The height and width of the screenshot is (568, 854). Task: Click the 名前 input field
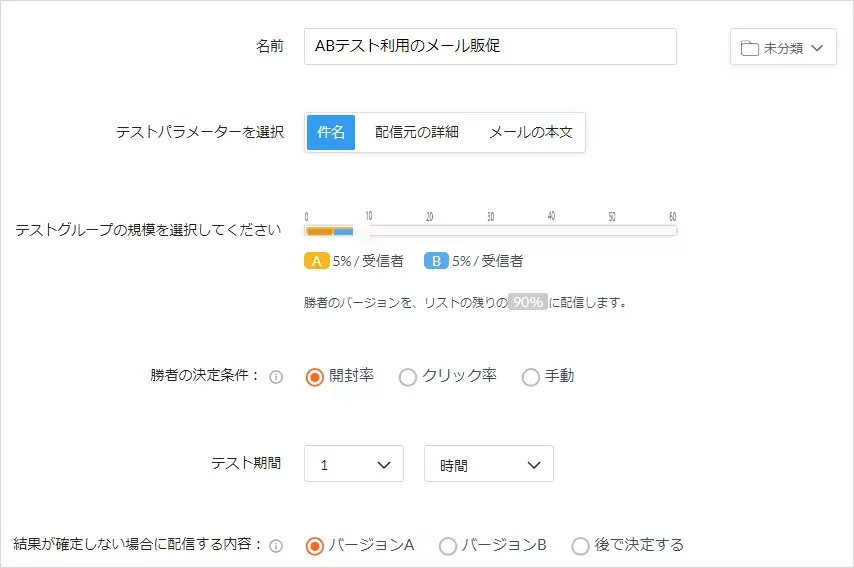point(490,47)
